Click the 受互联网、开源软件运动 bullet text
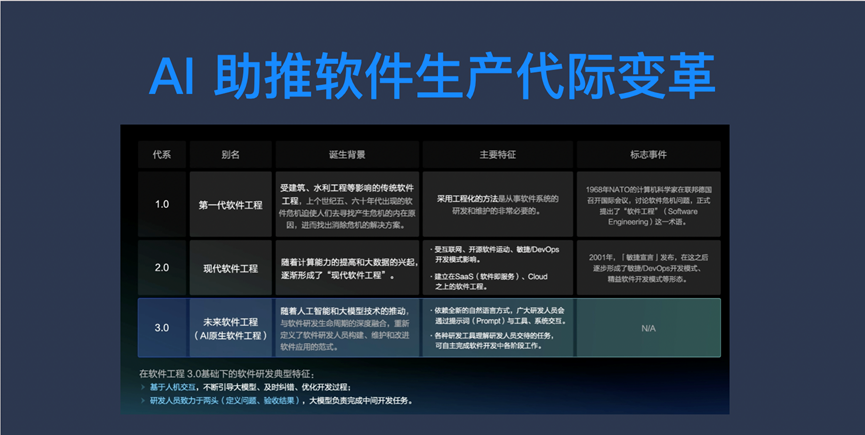The image size is (865, 435). [495, 254]
